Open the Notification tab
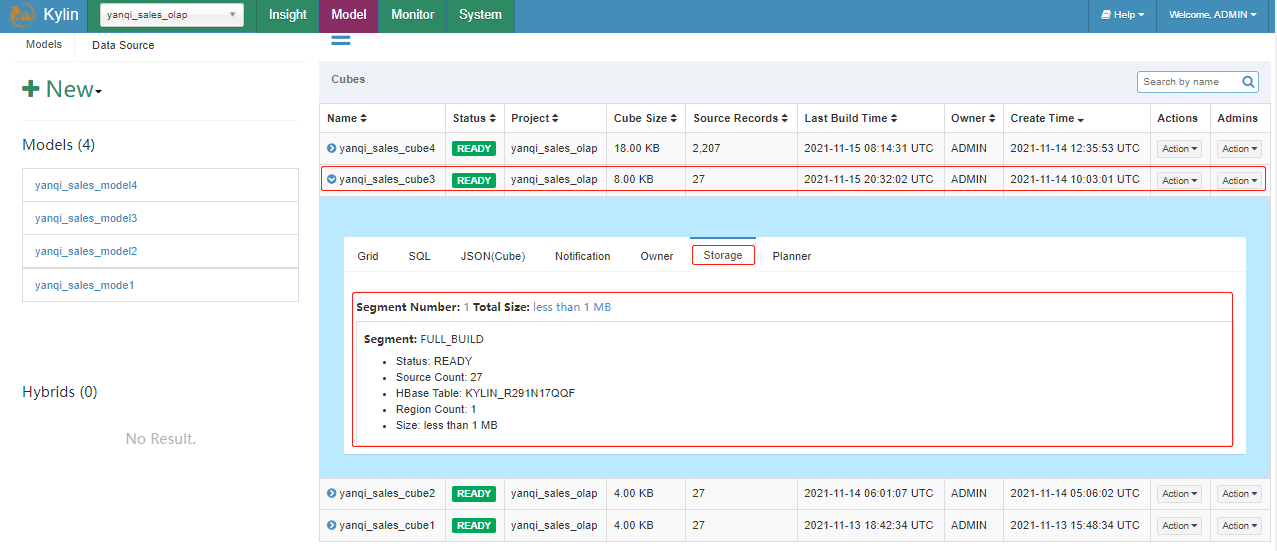This screenshot has width=1277, height=551. [583, 256]
